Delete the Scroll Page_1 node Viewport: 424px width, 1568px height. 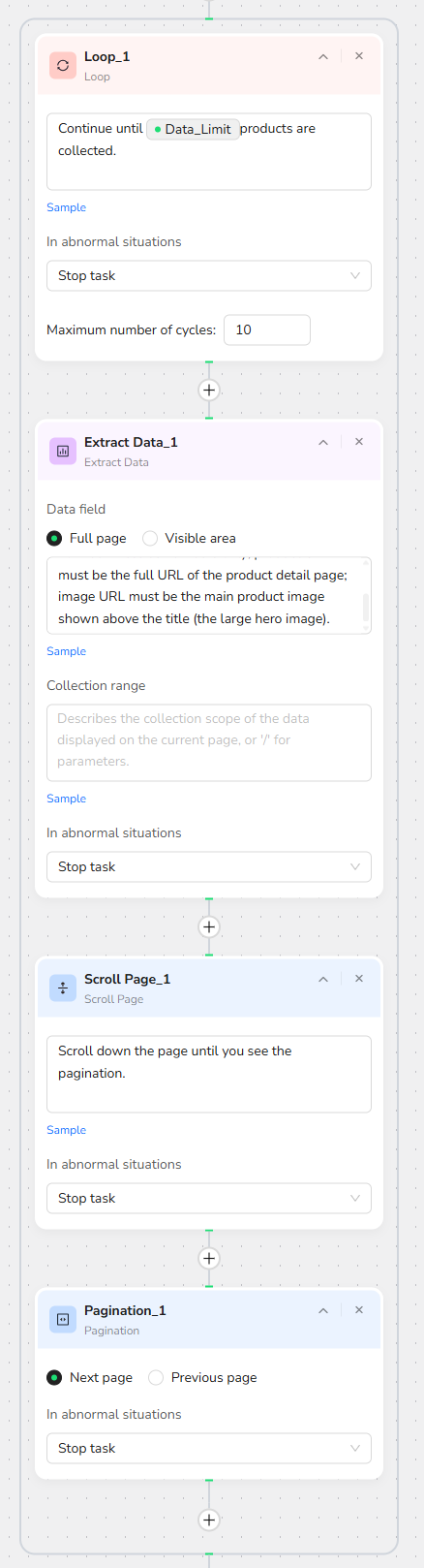(359, 979)
